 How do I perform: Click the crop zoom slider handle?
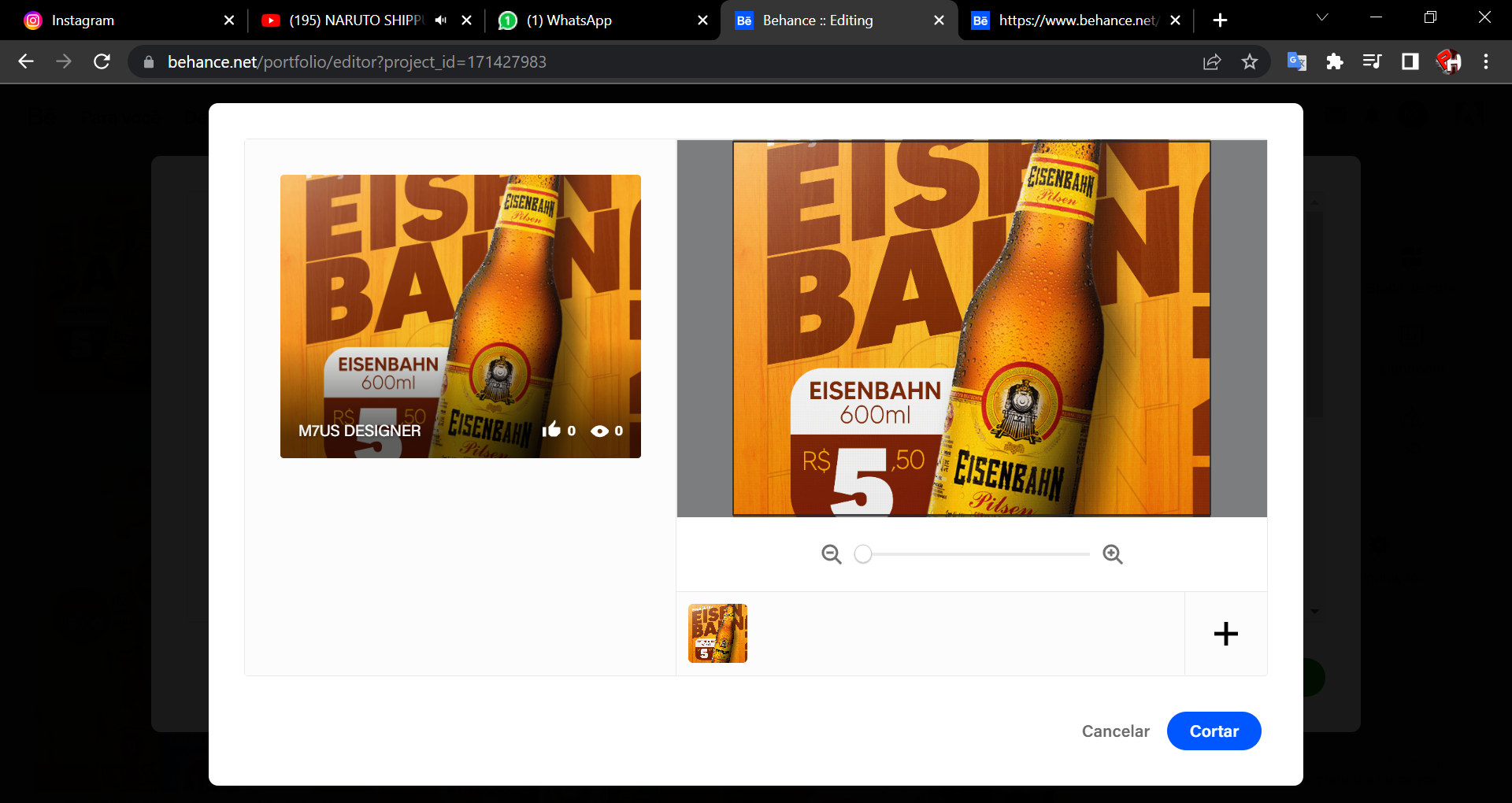pos(863,554)
